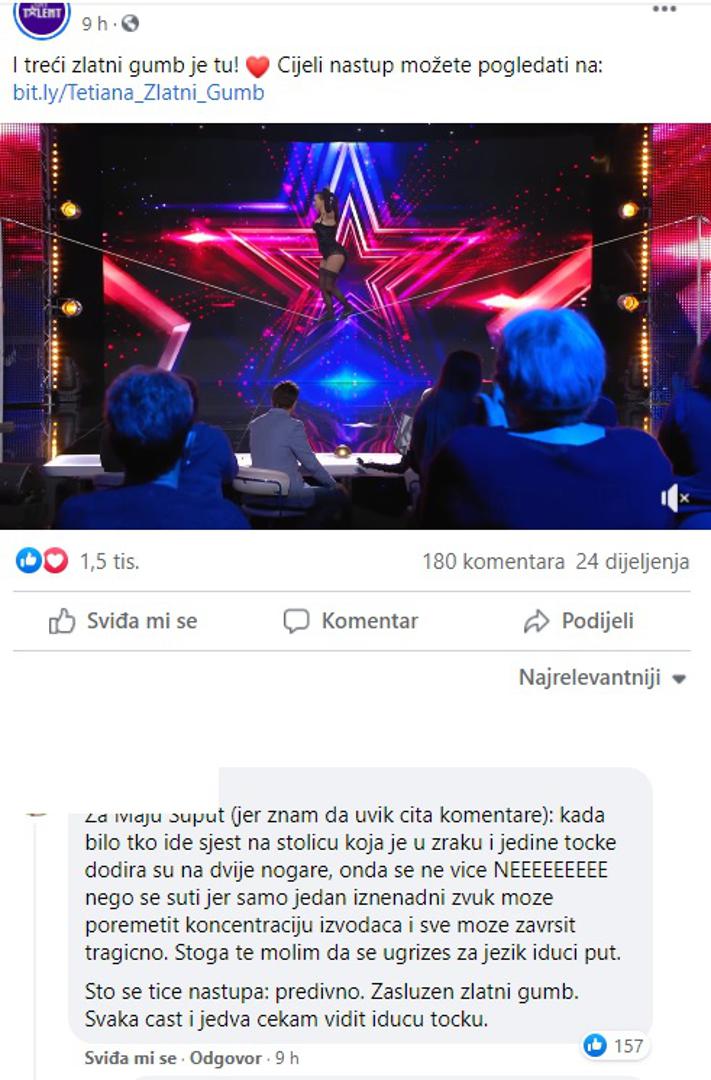Click the blue like reaction icon
The width and height of the screenshot is (711, 1080).
pyautogui.click(x=28, y=561)
